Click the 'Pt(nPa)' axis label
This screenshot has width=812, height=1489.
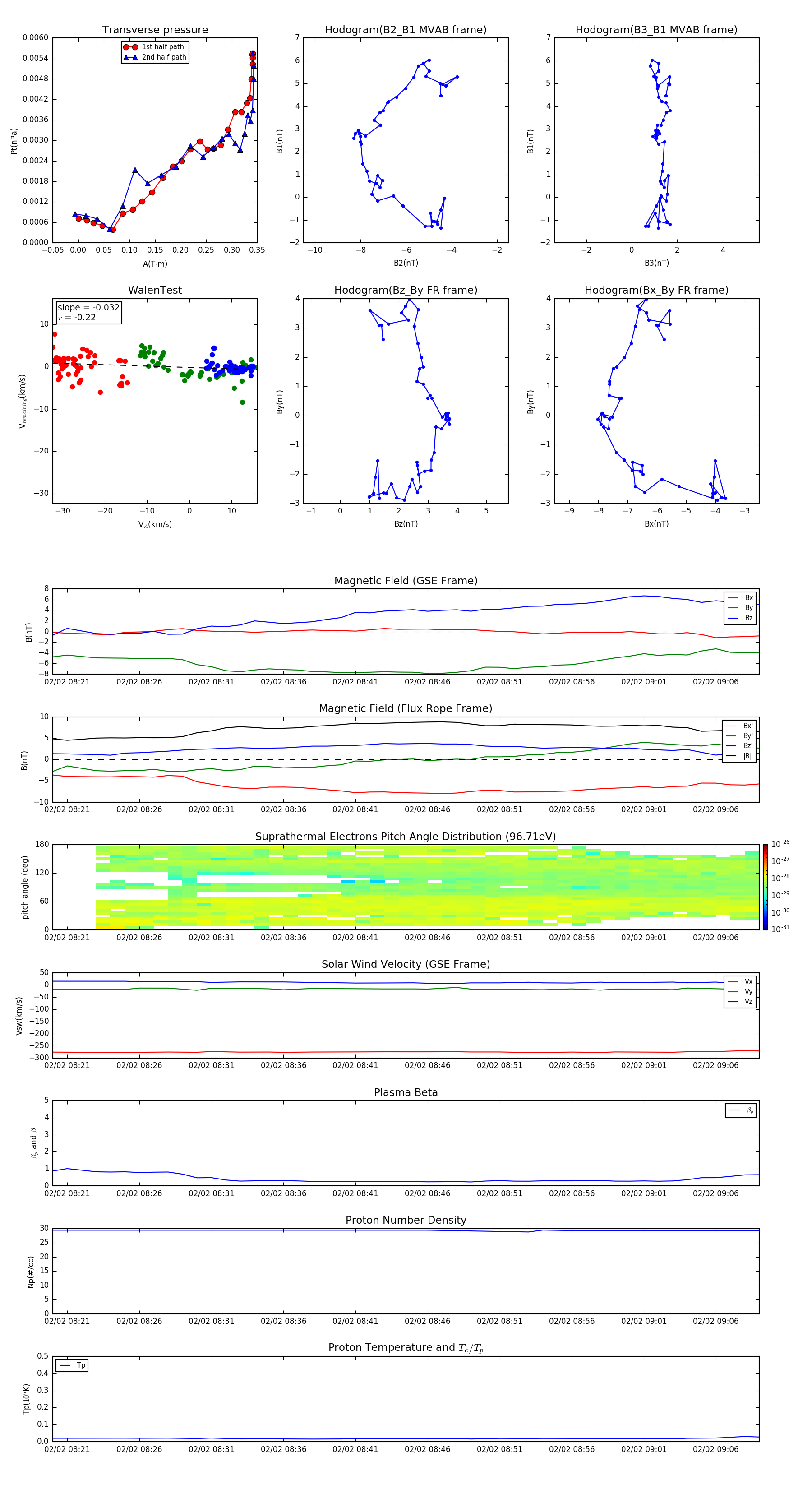(x=14, y=140)
